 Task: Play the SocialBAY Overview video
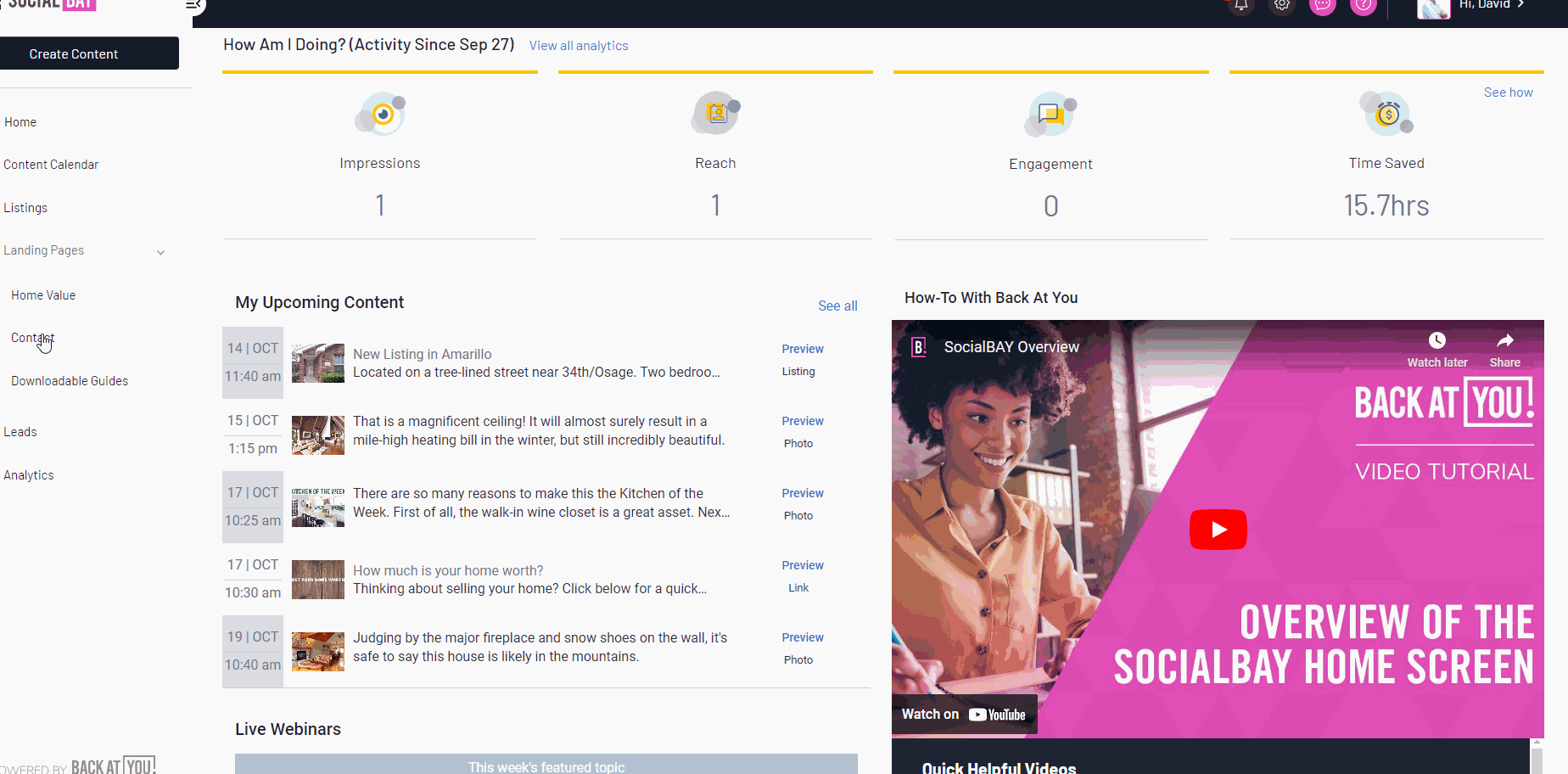(1218, 530)
